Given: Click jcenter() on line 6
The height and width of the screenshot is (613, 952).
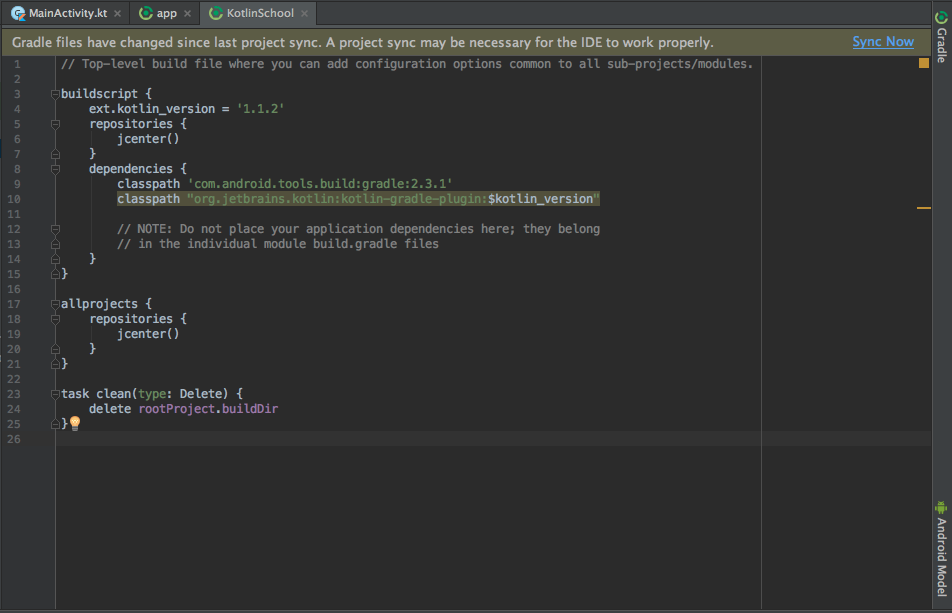Looking at the screenshot, I should click(x=148, y=139).
